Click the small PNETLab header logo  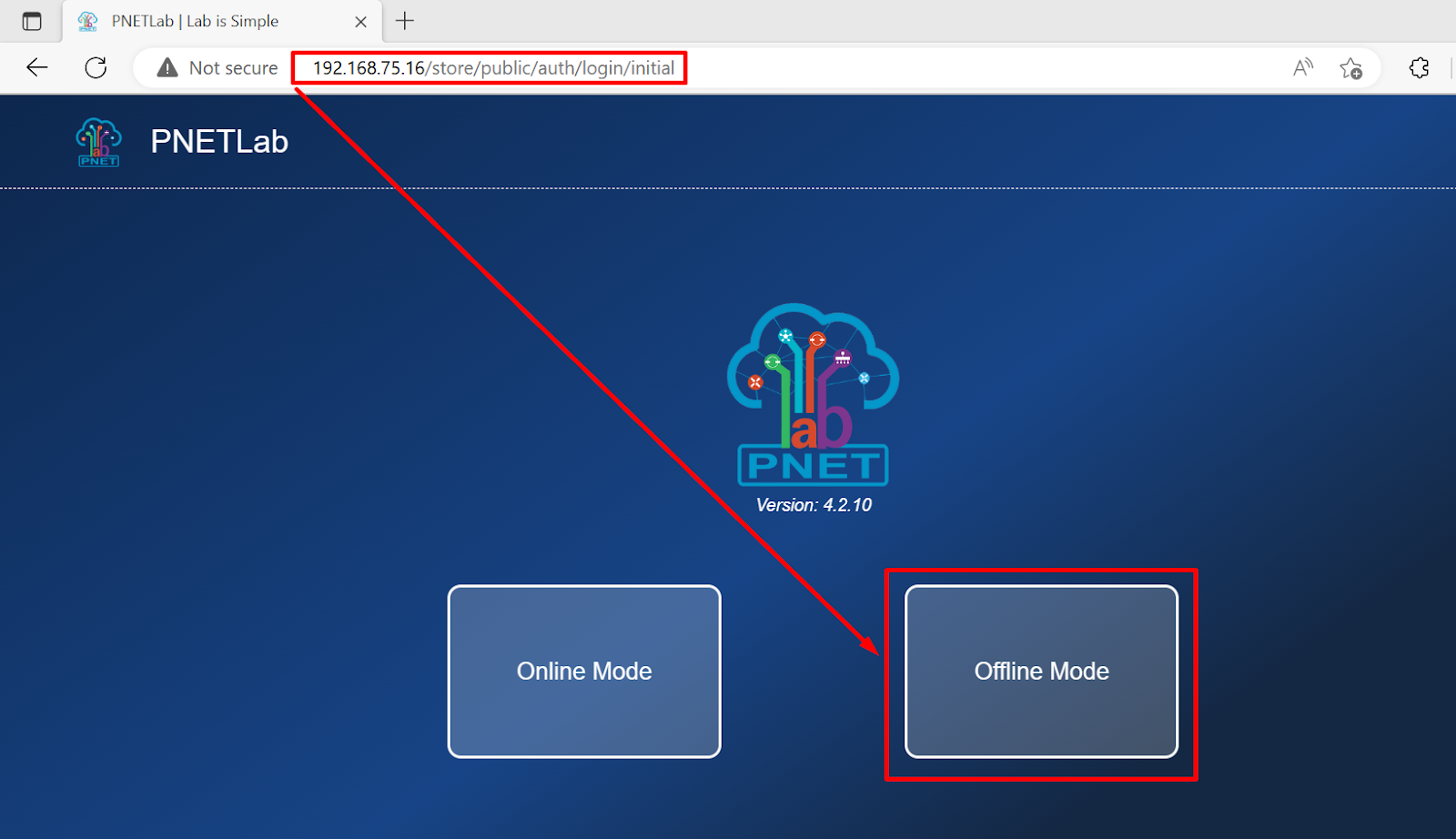(x=98, y=142)
